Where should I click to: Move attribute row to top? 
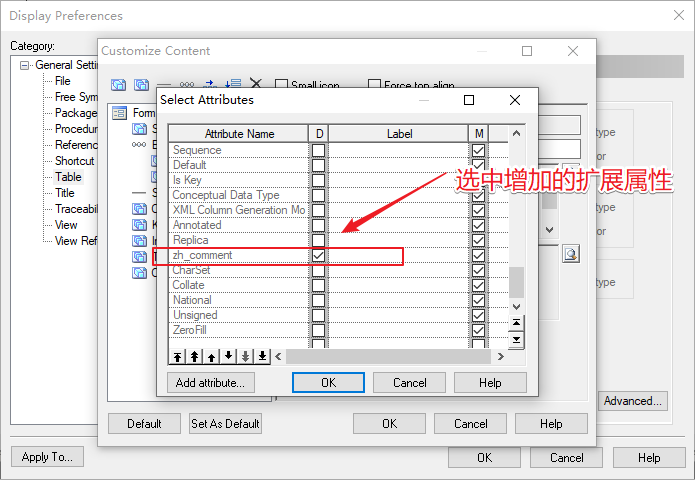pyautogui.click(x=177, y=356)
